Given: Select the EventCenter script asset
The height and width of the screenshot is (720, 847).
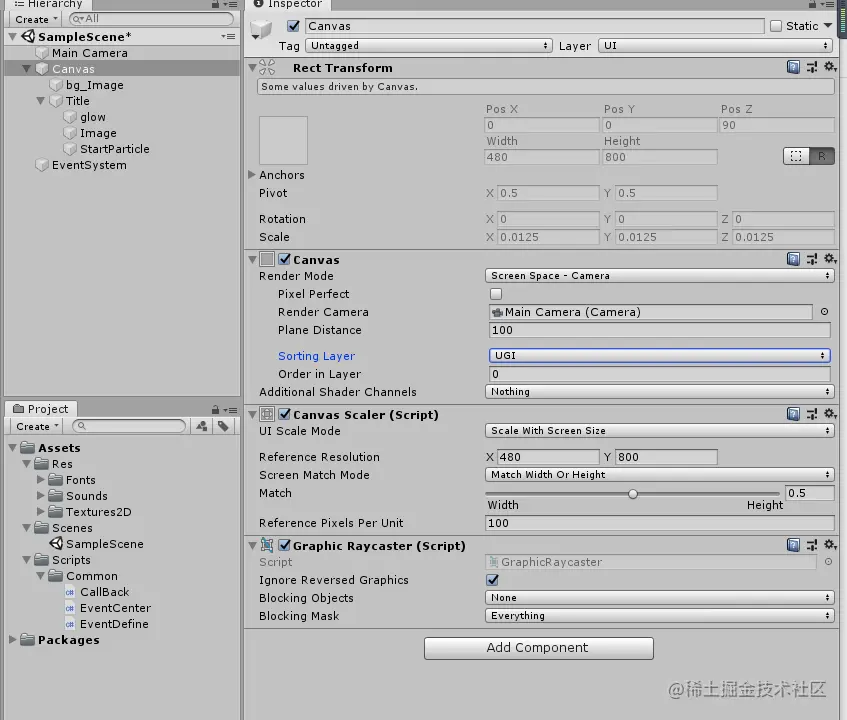Looking at the screenshot, I should pyautogui.click(x=115, y=608).
